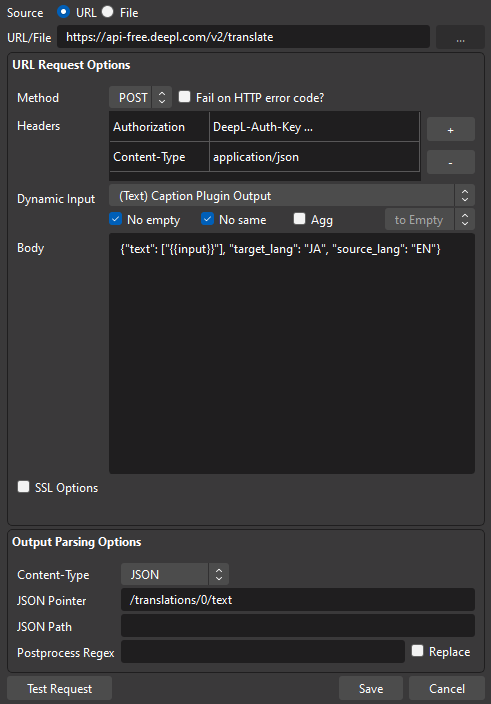
Task: Open file browser with the ellipsis button
Action: [460, 37]
